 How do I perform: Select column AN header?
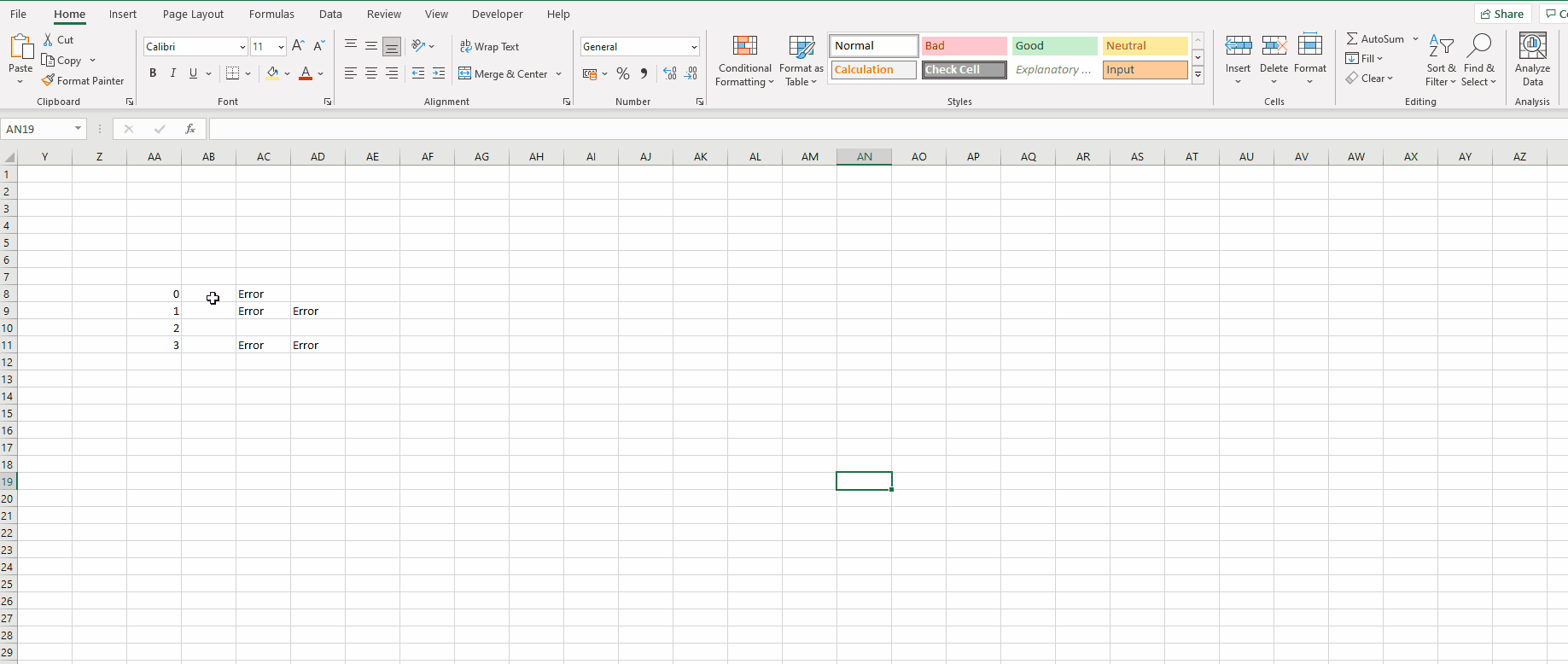tap(865, 156)
